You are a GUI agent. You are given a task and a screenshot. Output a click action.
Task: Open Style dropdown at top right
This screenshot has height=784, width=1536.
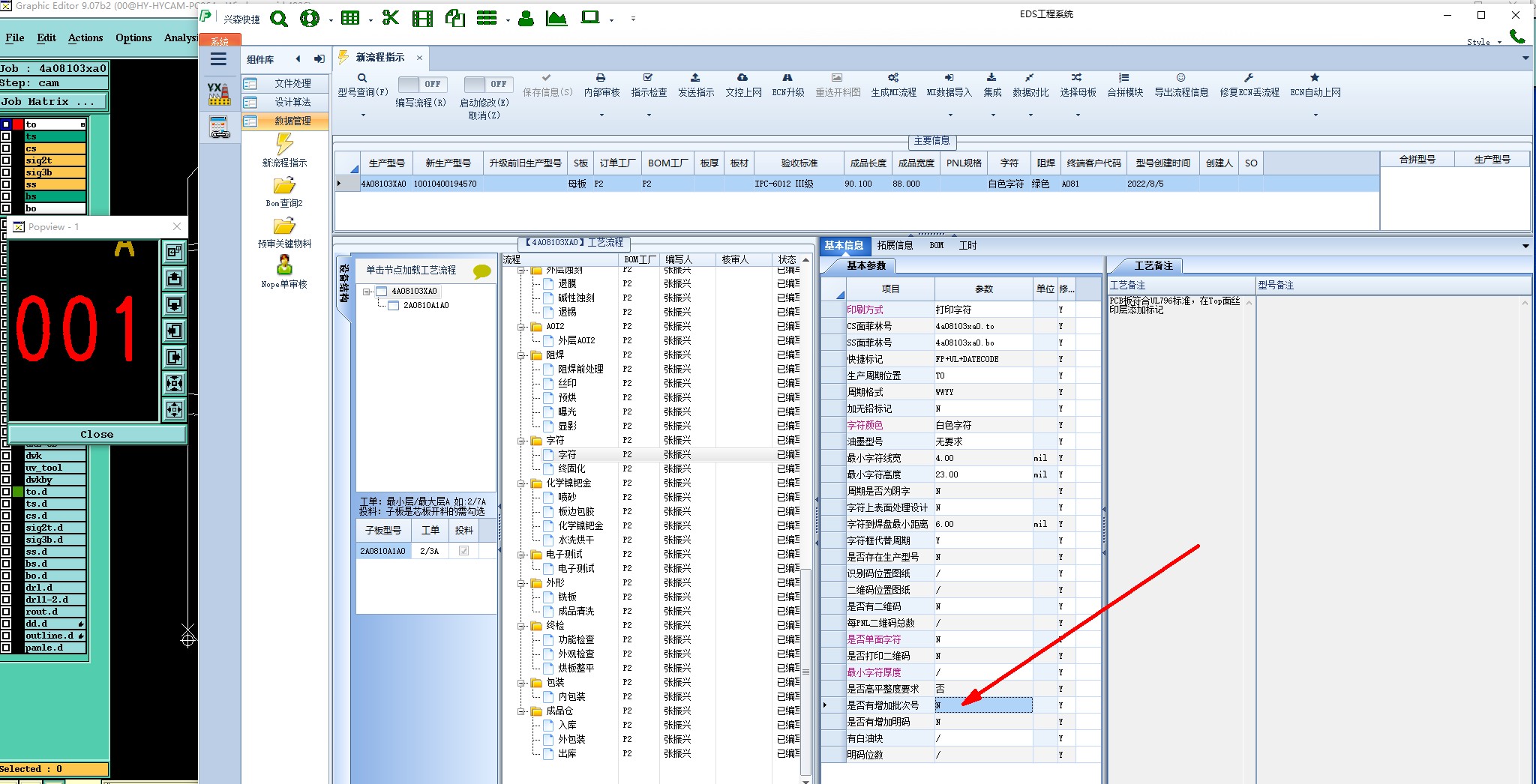tap(1484, 42)
